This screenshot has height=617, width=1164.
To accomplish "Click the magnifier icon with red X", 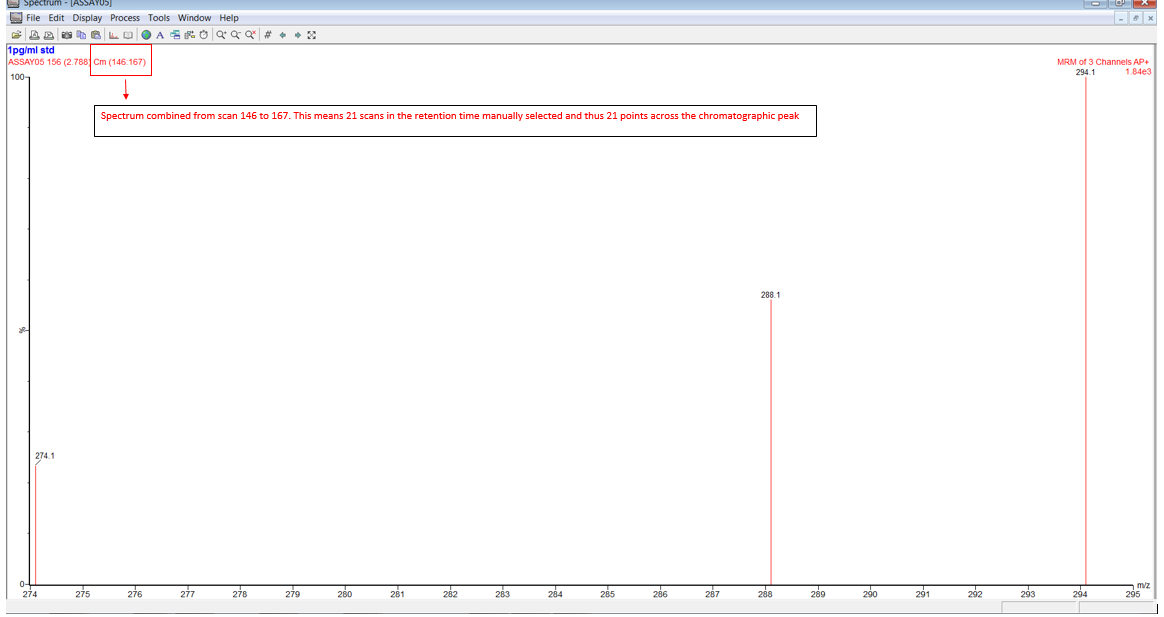I will coord(251,35).
